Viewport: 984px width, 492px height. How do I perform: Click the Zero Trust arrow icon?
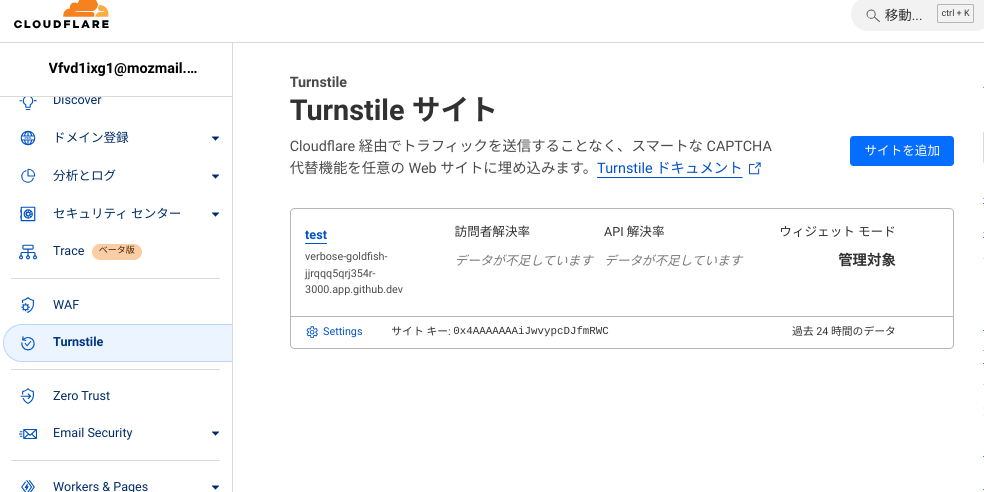[28, 396]
